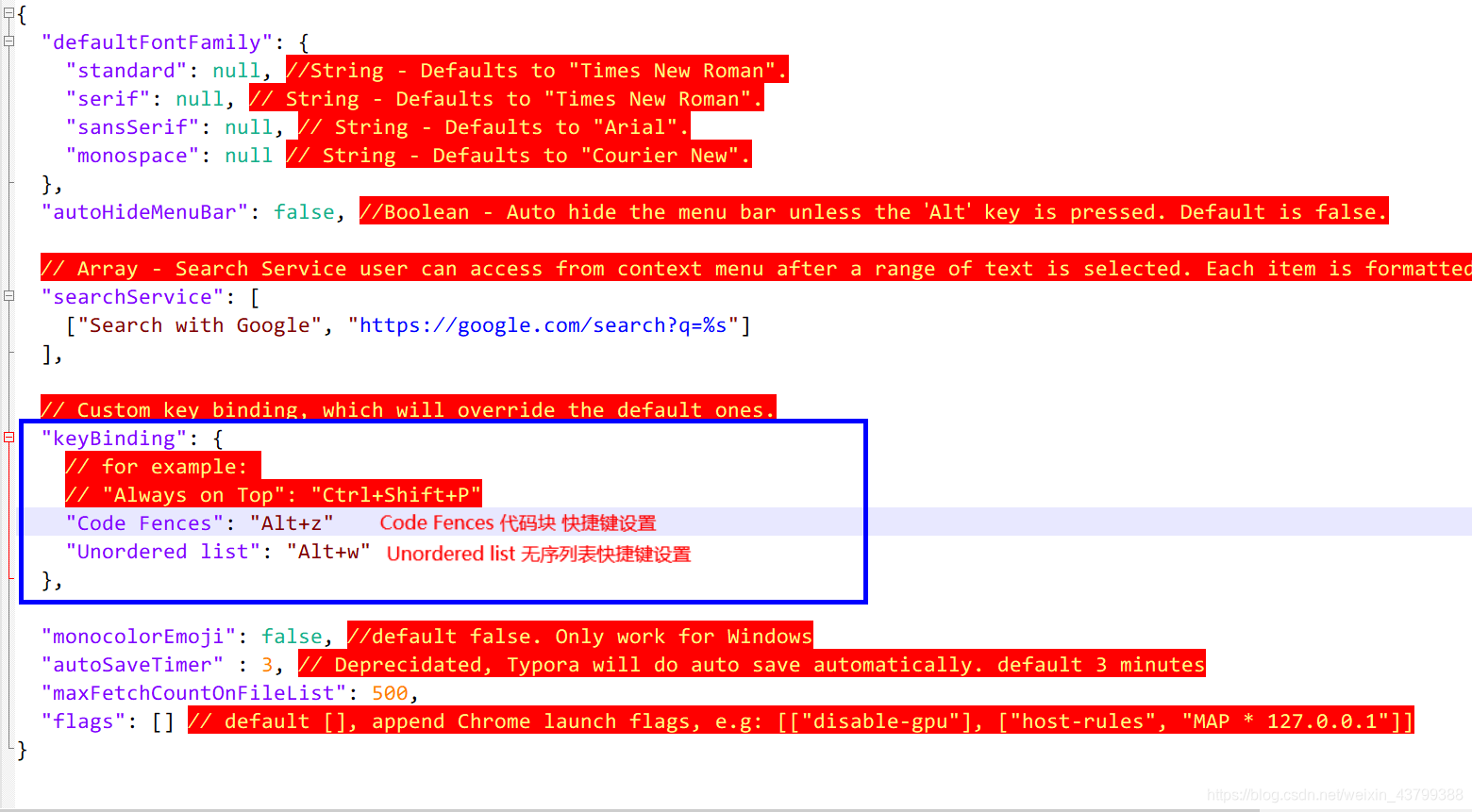Viewport: 1472px width, 812px height.
Task: Click the final closing brace on the last line
Action: (x=23, y=750)
